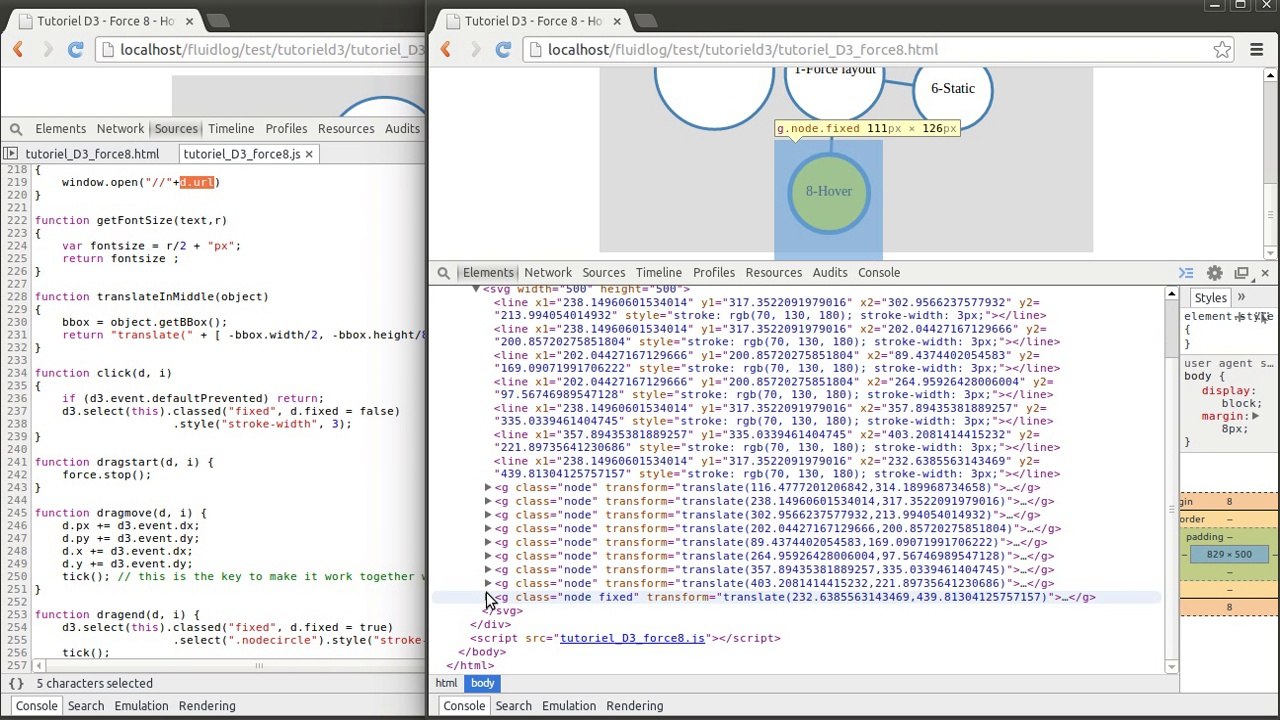The height and width of the screenshot is (720, 1280).
Task: Collapse the svg element in the DOM tree
Action: click(x=476, y=289)
